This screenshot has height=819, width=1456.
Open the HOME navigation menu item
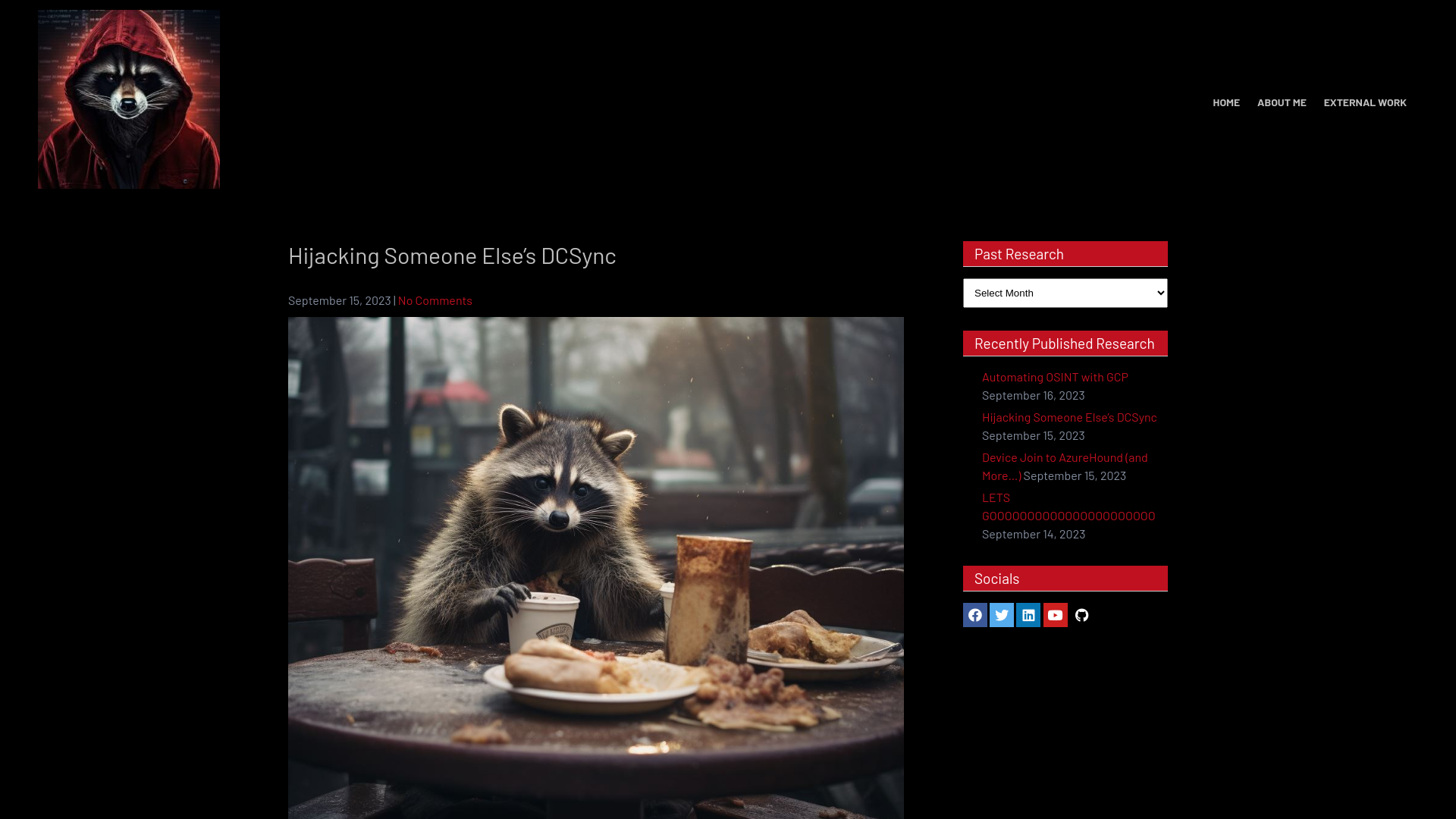pyautogui.click(x=1226, y=102)
